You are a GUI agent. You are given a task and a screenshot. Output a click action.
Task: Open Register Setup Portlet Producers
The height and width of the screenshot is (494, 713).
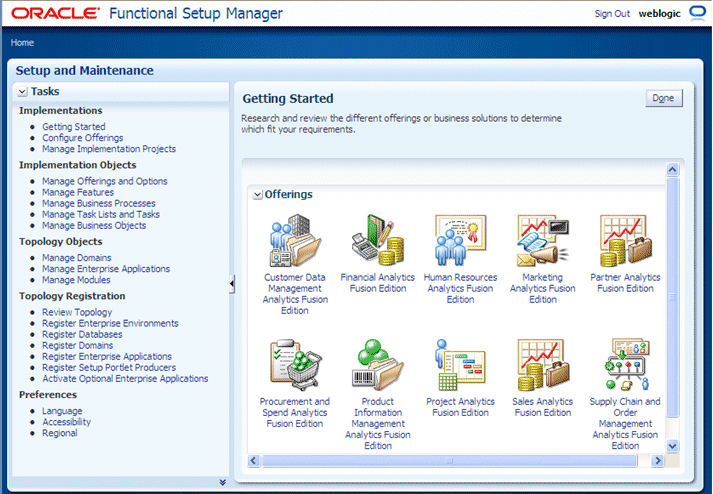[109, 368]
